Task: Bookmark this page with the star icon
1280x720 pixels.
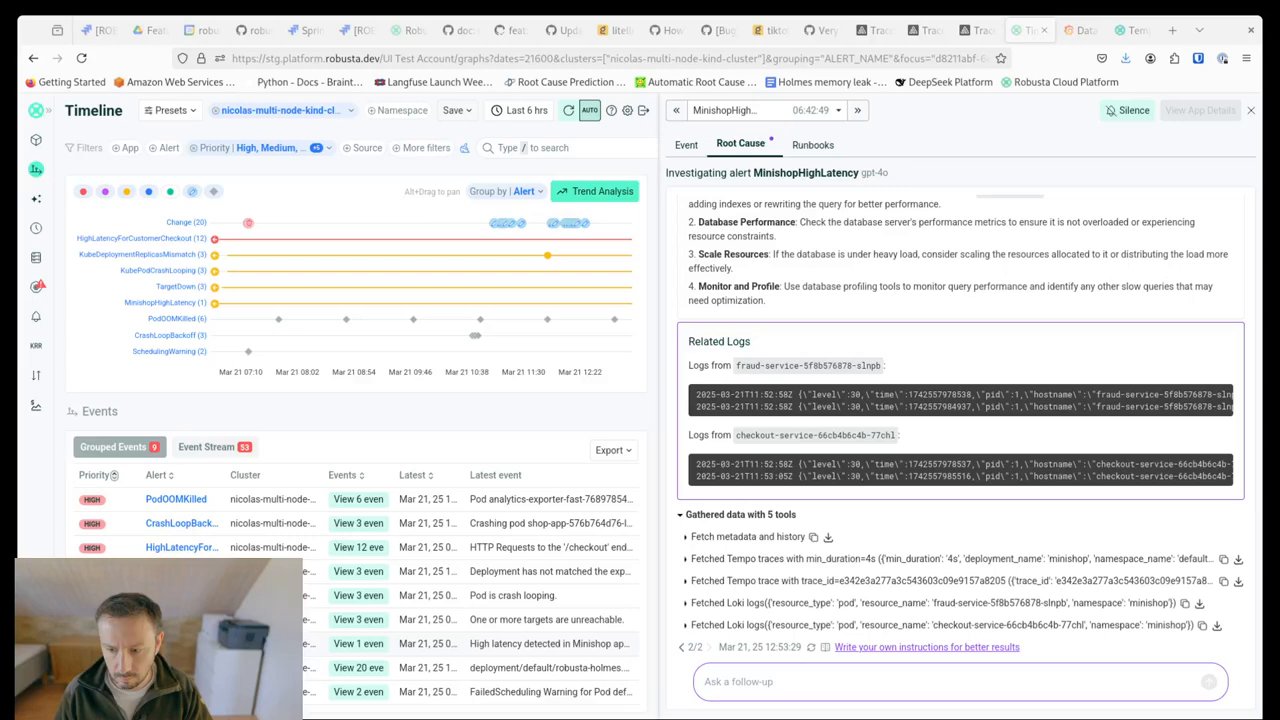Action: coord(1000,58)
